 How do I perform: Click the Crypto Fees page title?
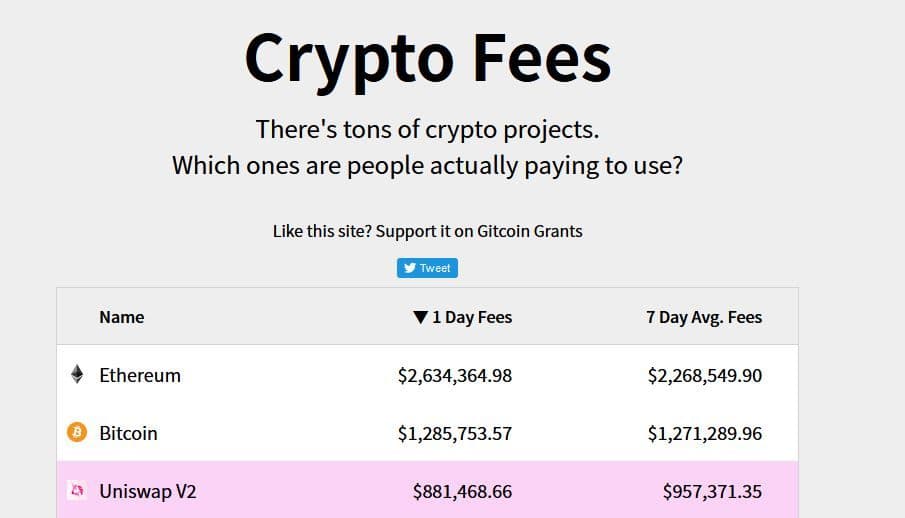tap(427, 58)
